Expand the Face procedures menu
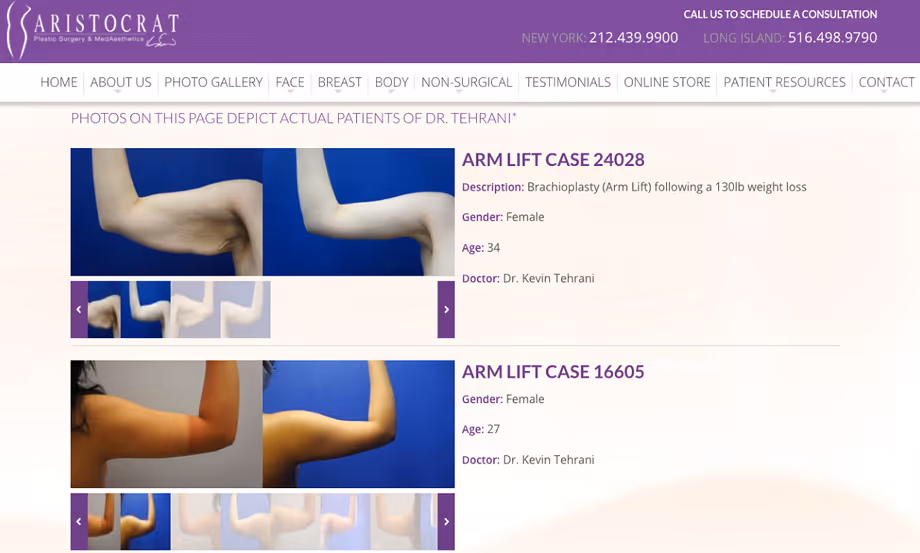 [x=290, y=82]
